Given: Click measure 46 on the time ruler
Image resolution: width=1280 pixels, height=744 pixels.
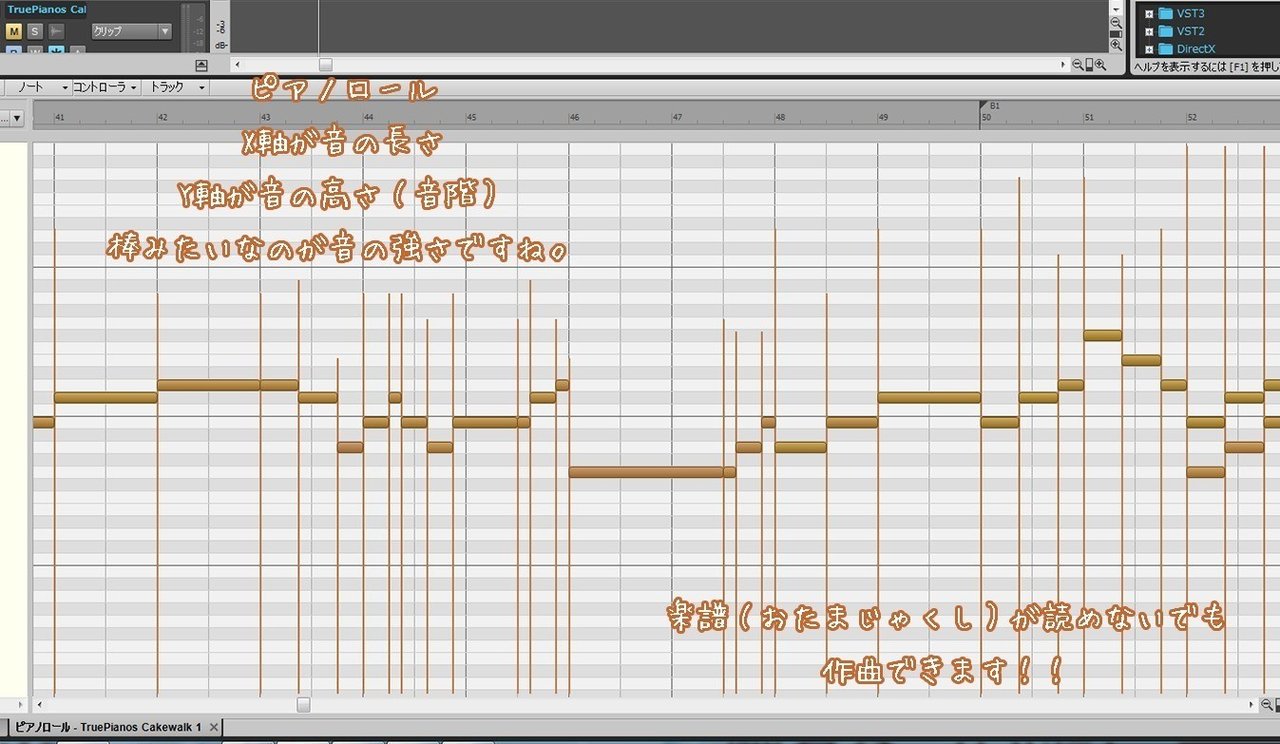Looking at the screenshot, I should pyautogui.click(x=575, y=118).
